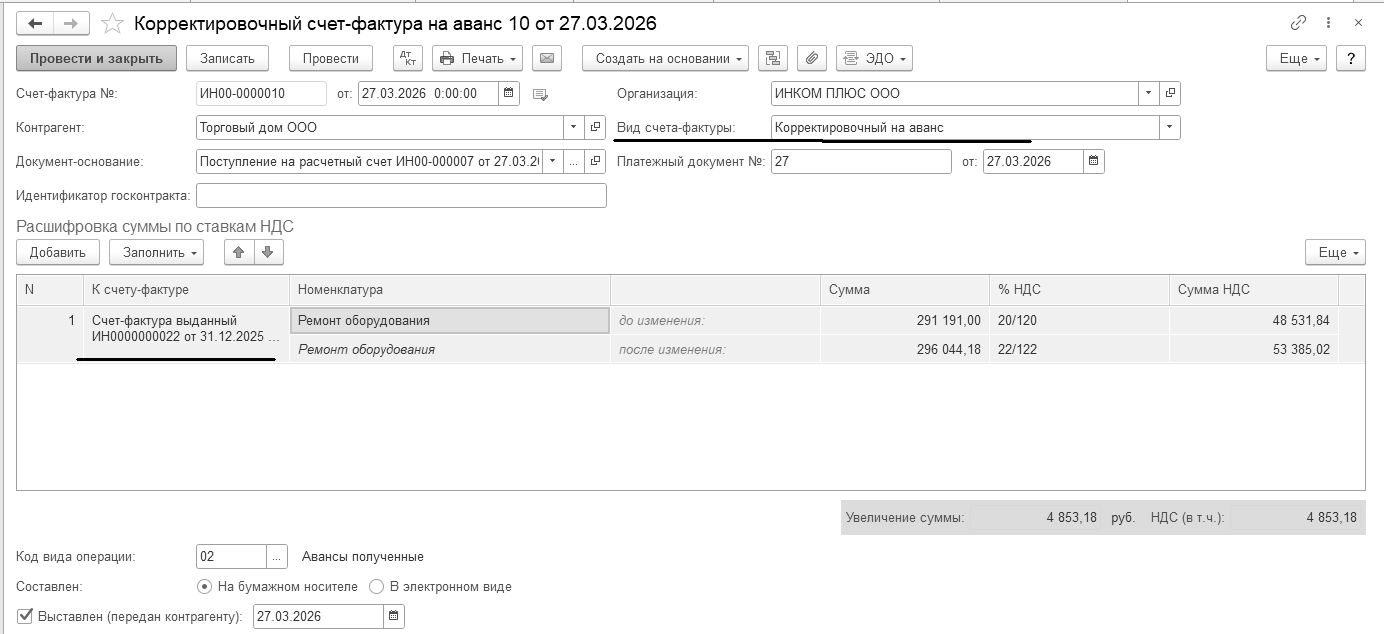
Task: Select the 'В электронном виде' radio option
Action: click(x=377, y=586)
